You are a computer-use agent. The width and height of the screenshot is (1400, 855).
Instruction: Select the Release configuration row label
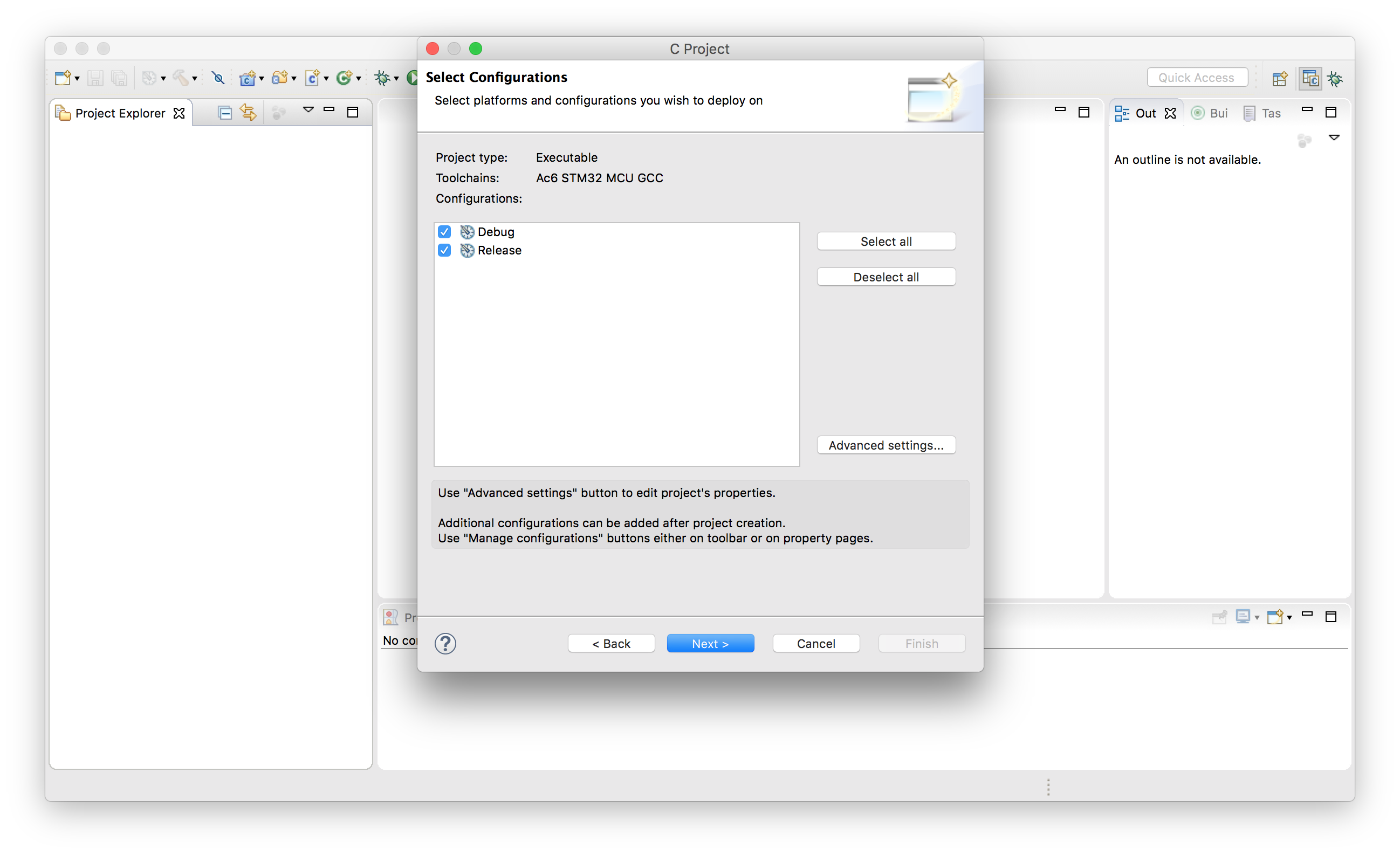[x=499, y=251]
